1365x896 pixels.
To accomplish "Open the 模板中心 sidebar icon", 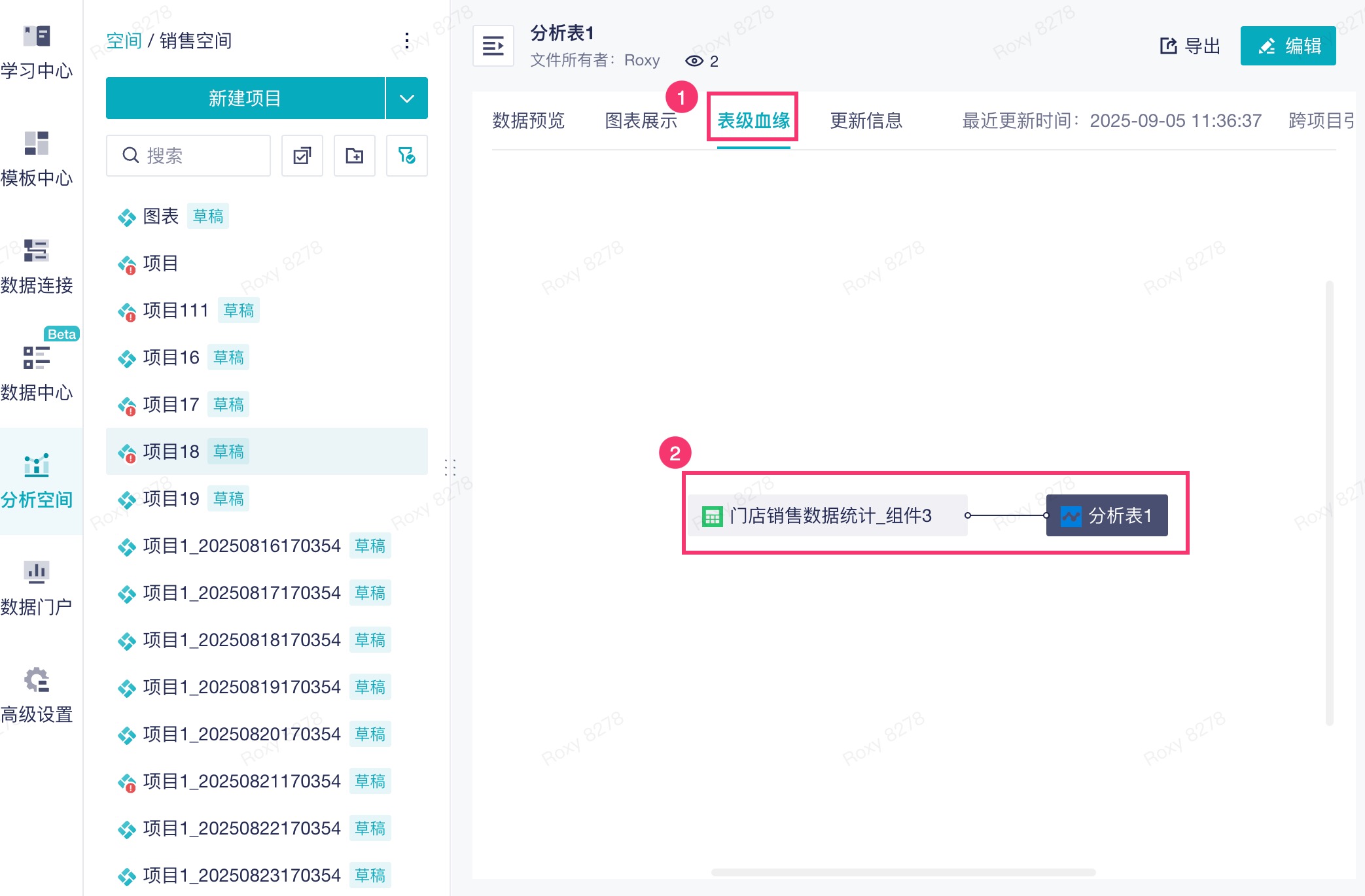I will 37,144.
